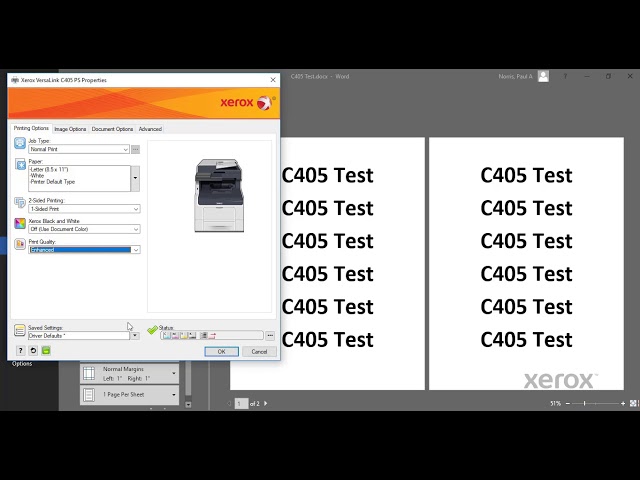Click the Driver Defaults saved settings field
This screenshot has height=480, width=640.
click(79, 336)
